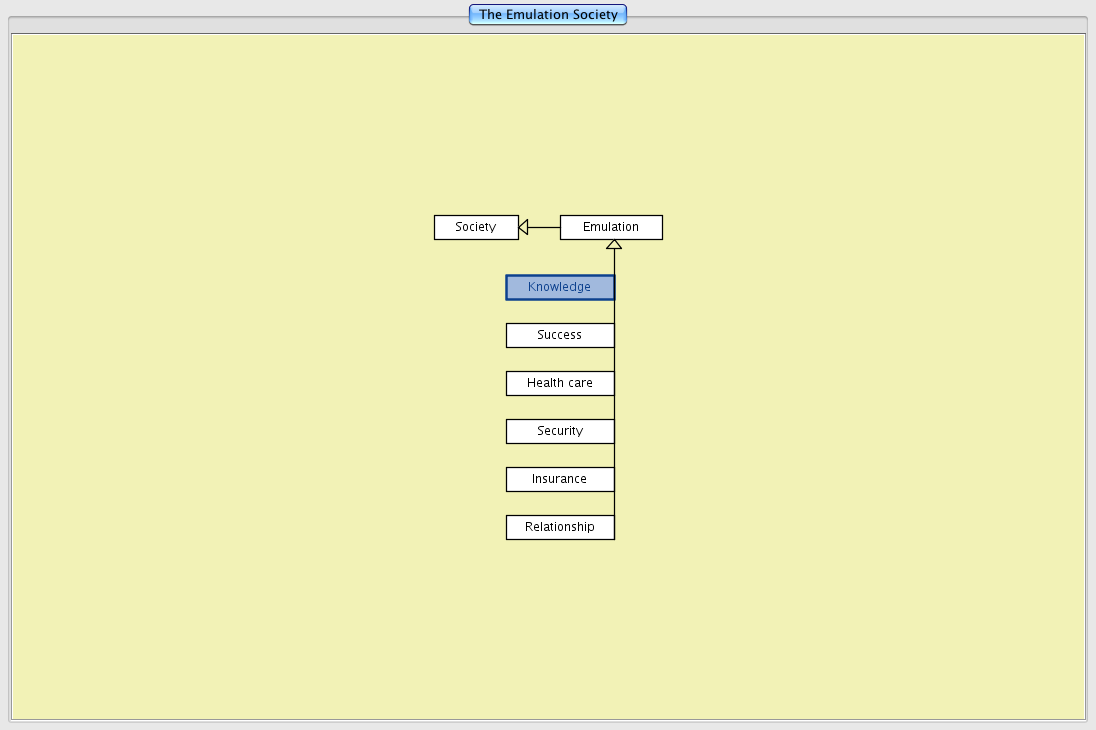Screen dimensions: 1096x730
Task: Click the hollow arrowhead pointing at Society
Action: (x=523, y=227)
